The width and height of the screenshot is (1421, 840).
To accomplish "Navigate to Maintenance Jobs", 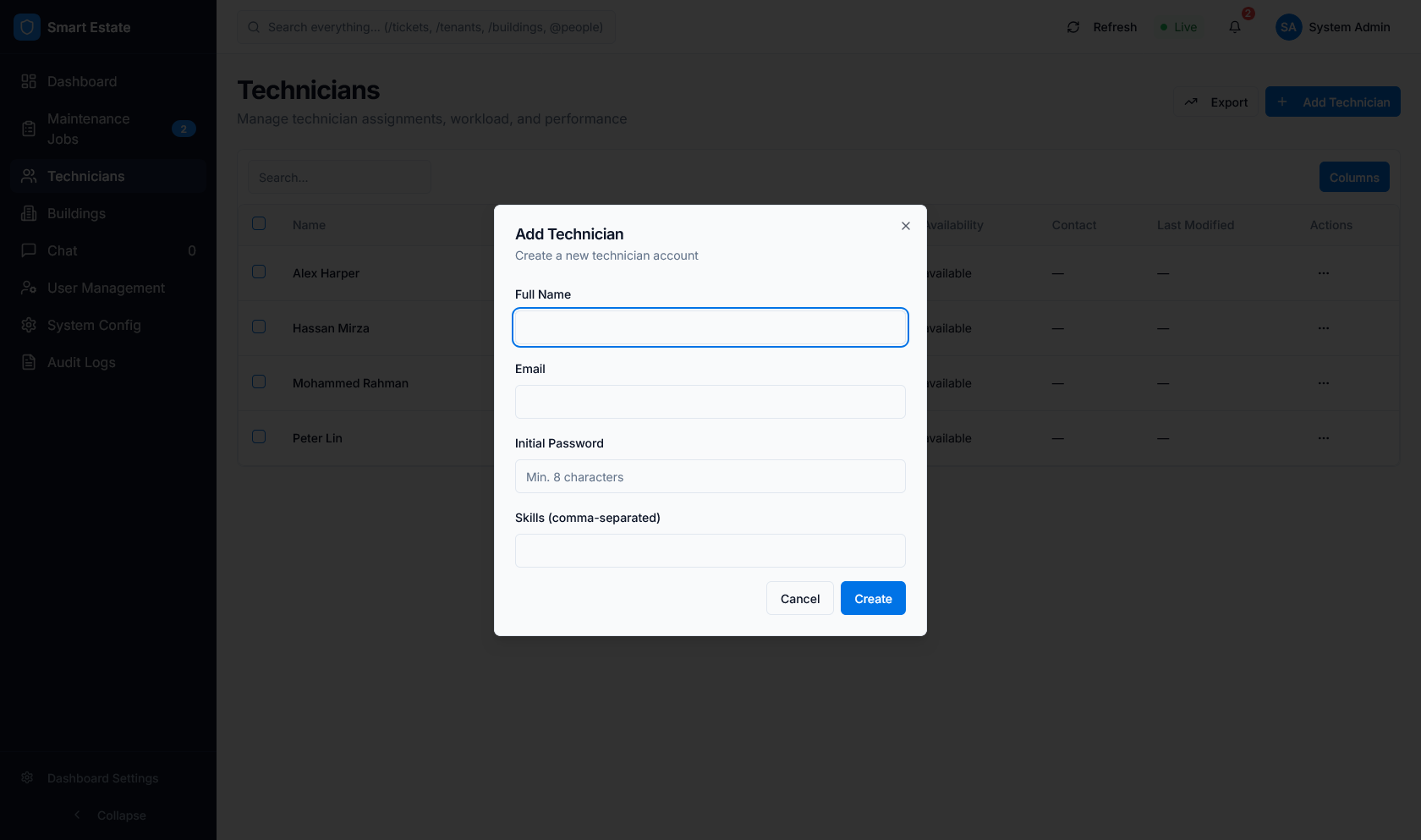I will (x=89, y=129).
